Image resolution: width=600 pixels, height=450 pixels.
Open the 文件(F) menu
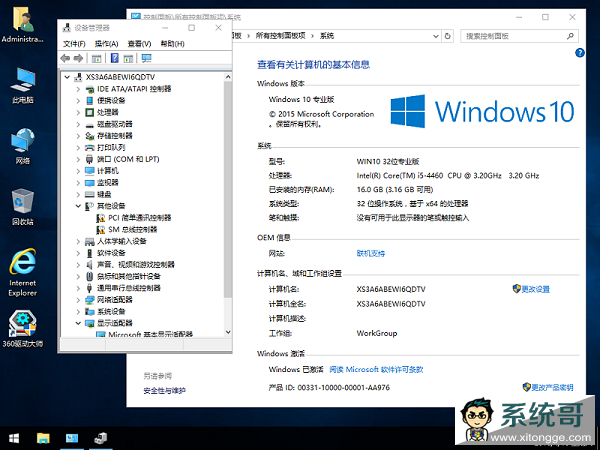pos(74,44)
